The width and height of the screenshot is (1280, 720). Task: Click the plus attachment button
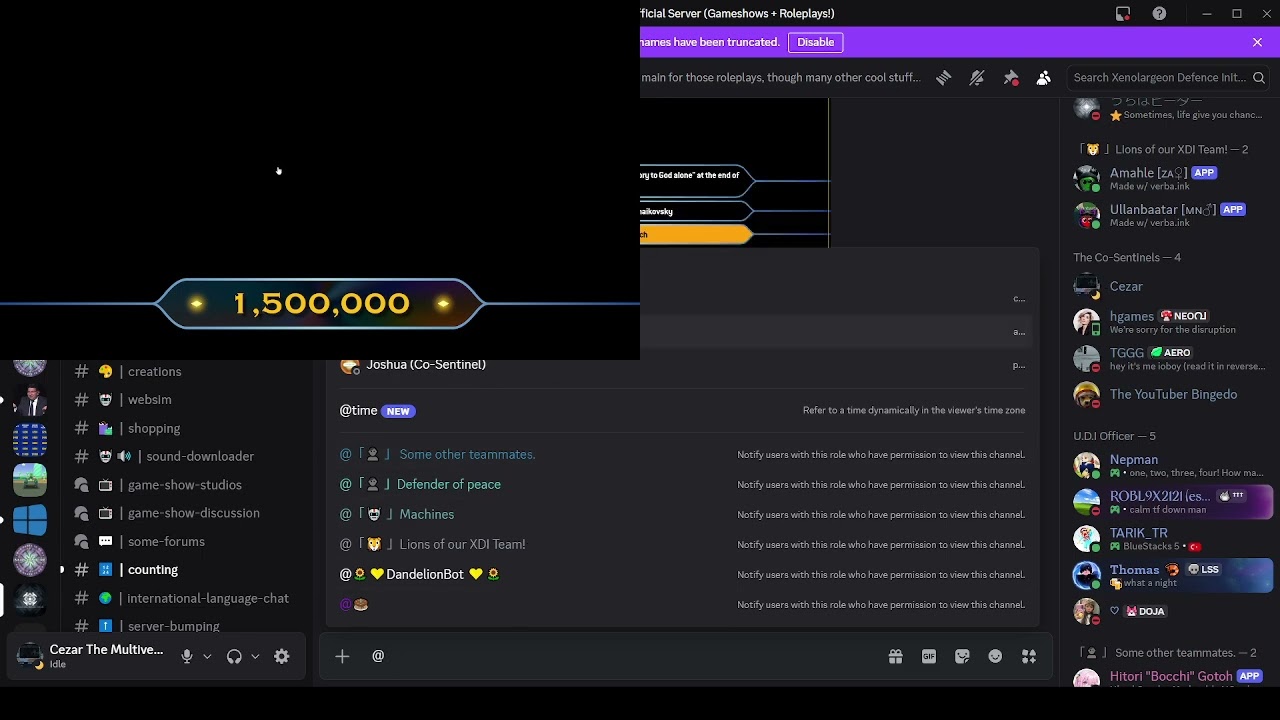342,657
